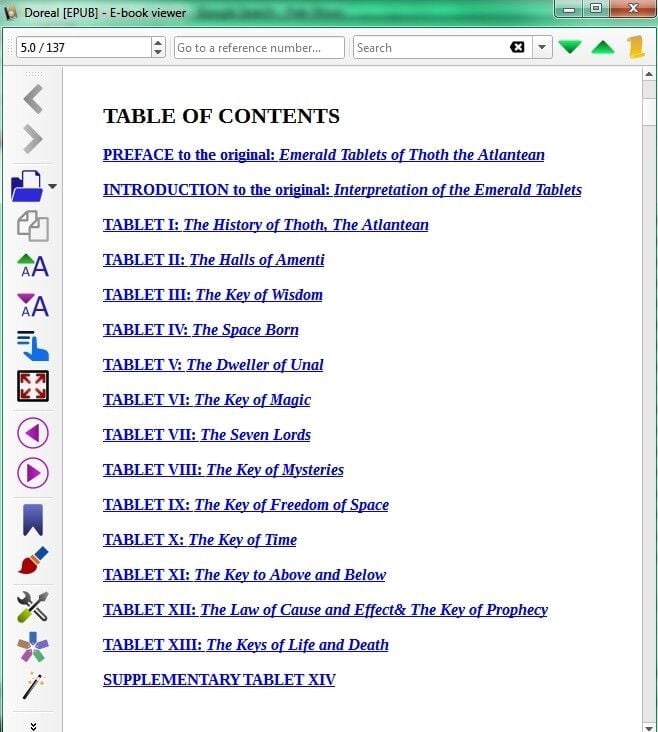The width and height of the screenshot is (658, 732).
Task: Expand the recent books arrow beside folder icon
Action: point(52,186)
